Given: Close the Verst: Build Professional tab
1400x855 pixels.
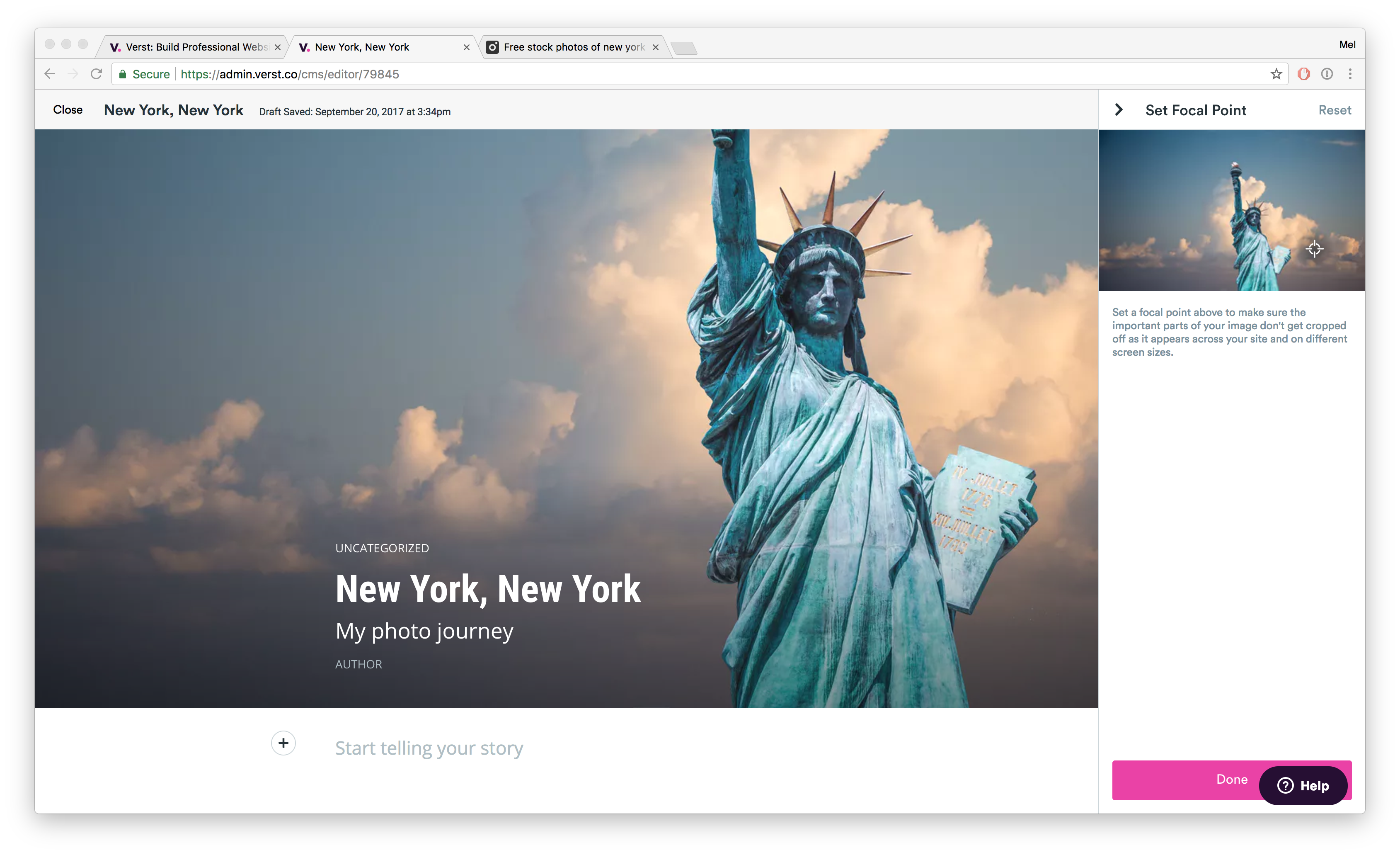Looking at the screenshot, I should 277,48.
